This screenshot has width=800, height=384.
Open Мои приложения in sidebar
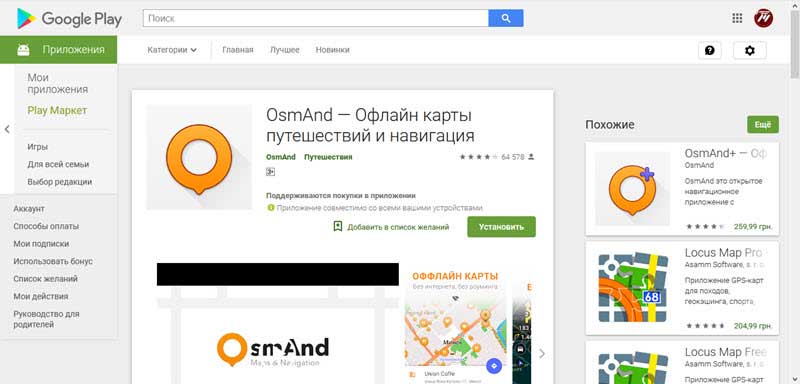click(x=58, y=84)
